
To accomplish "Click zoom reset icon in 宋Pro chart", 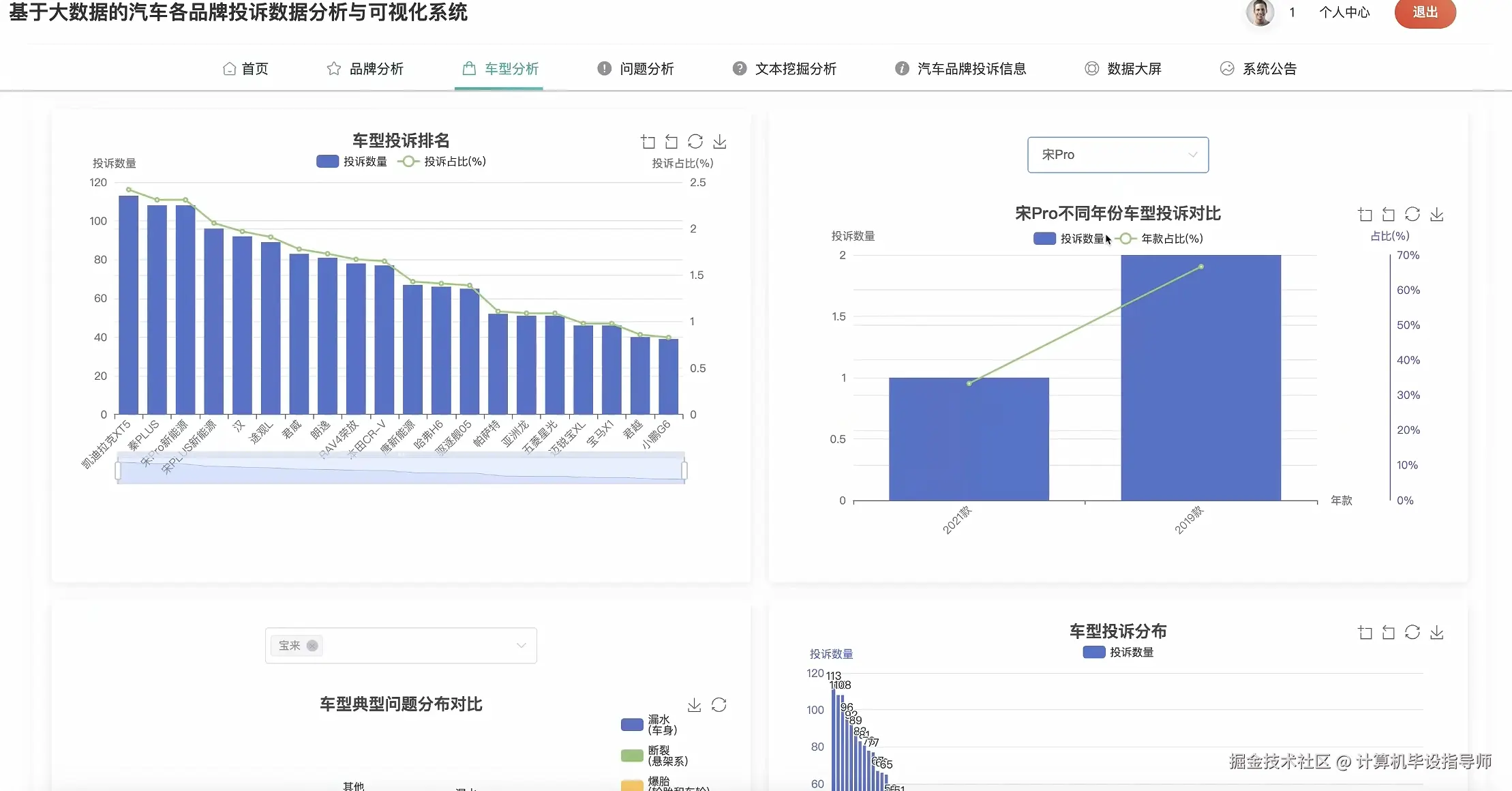I will point(1389,215).
